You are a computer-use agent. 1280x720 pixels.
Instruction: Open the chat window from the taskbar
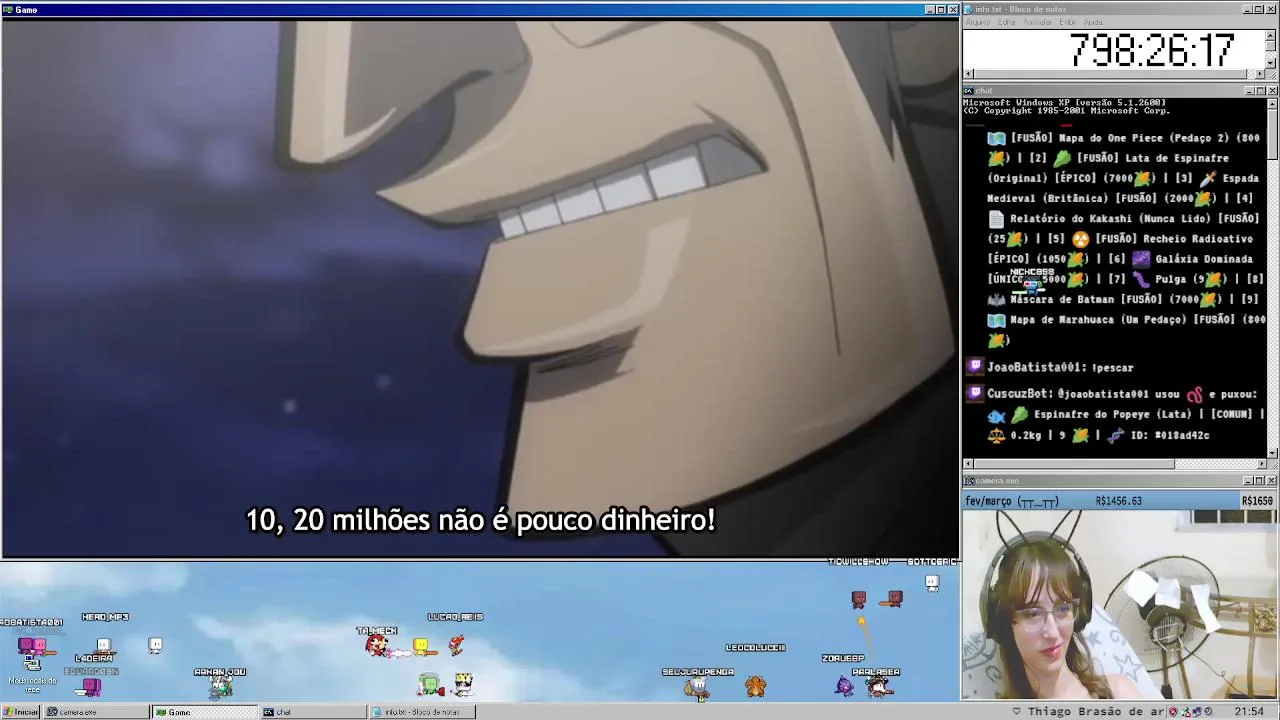[x=313, y=712]
